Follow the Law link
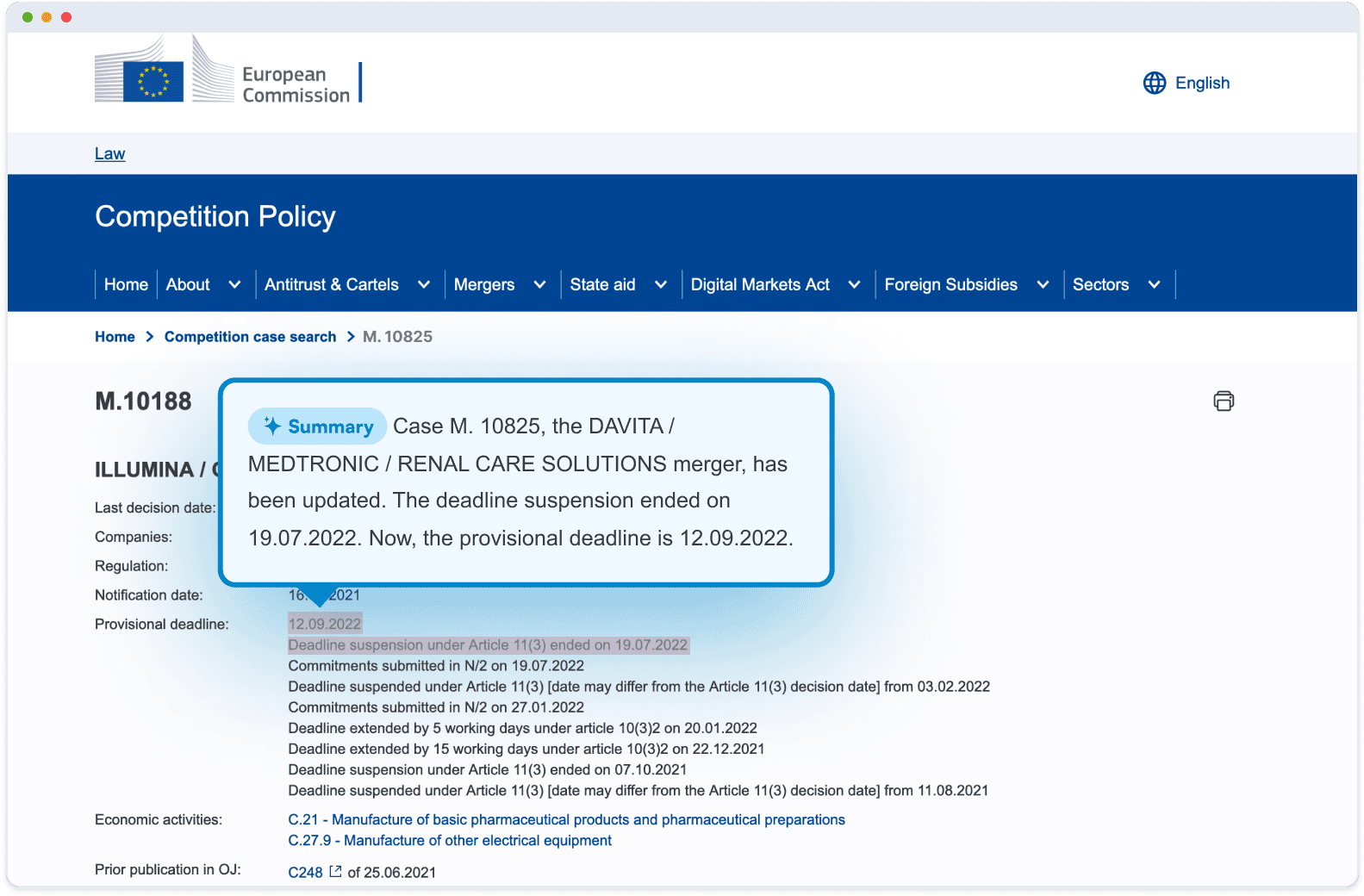1364x896 pixels. tap(110, 154)
